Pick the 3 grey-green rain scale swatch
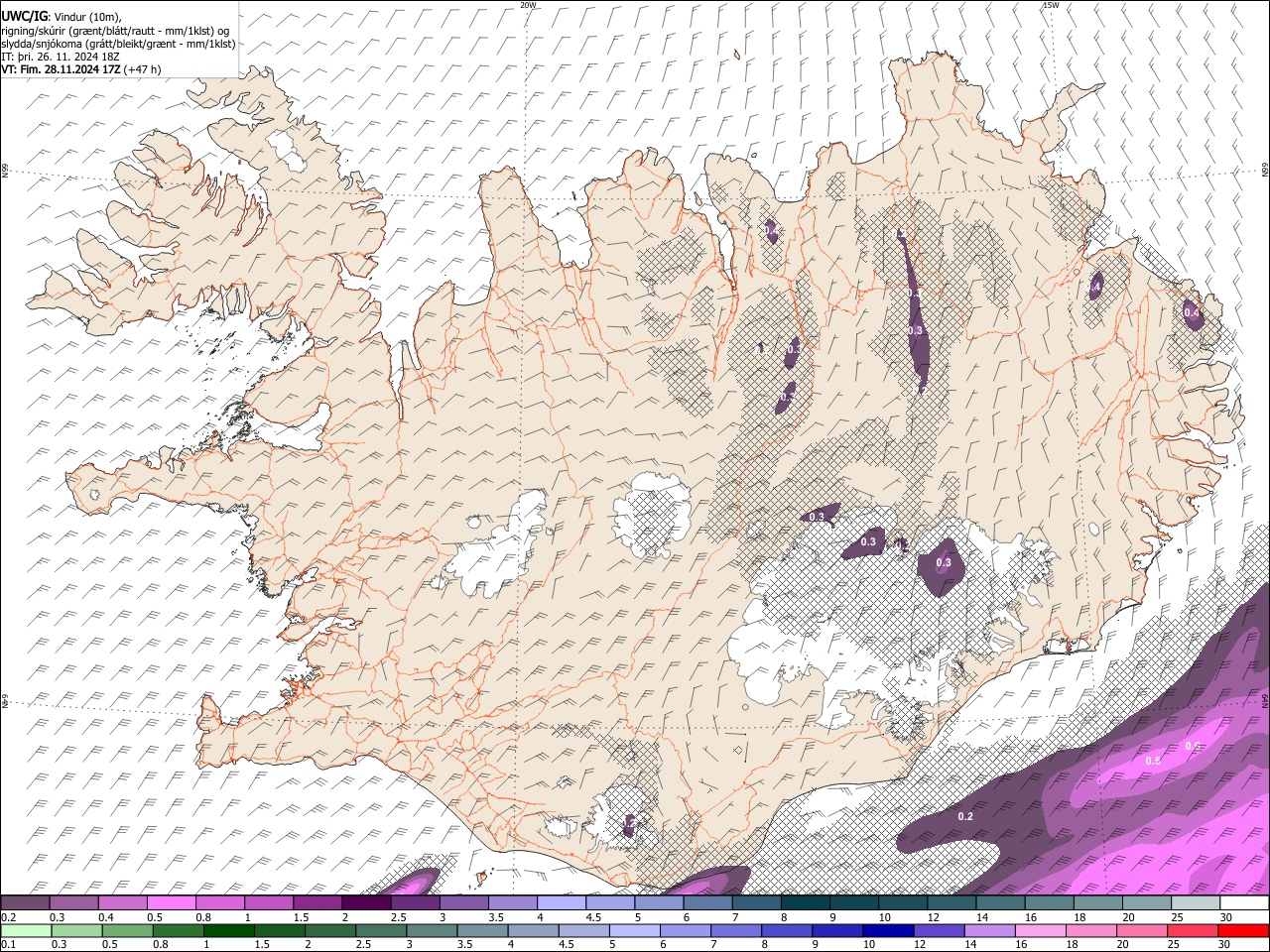The height and width of the screenshot is (952, 1270). tap(432, 930)
